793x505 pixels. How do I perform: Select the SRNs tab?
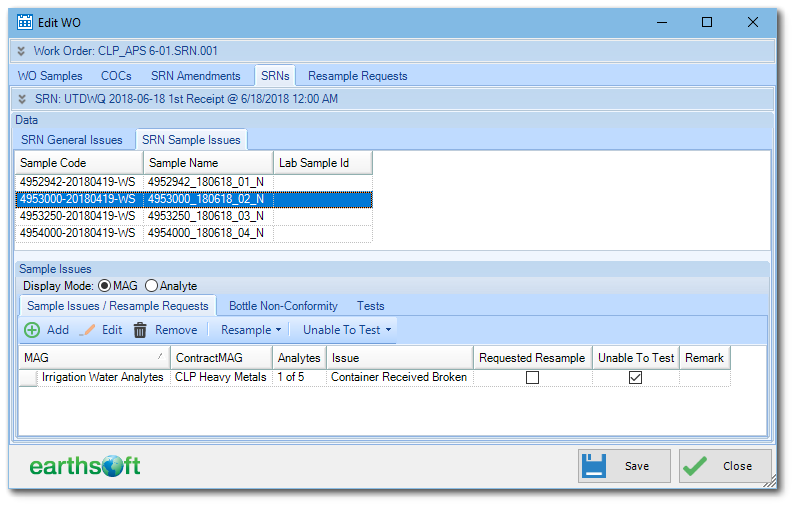click(x=275, y=76)
